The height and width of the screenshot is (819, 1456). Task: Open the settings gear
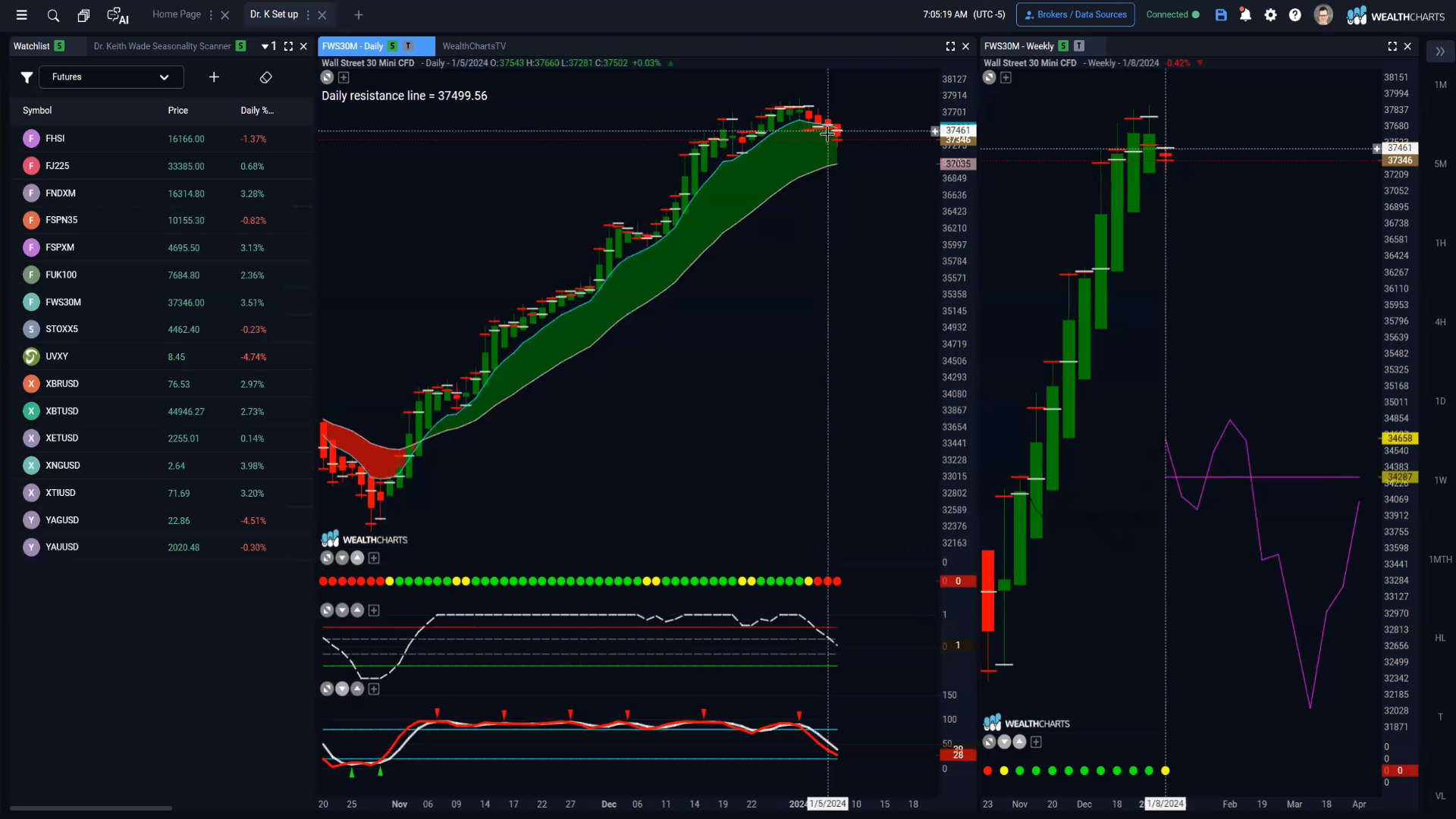click(x=1271, y=14)
